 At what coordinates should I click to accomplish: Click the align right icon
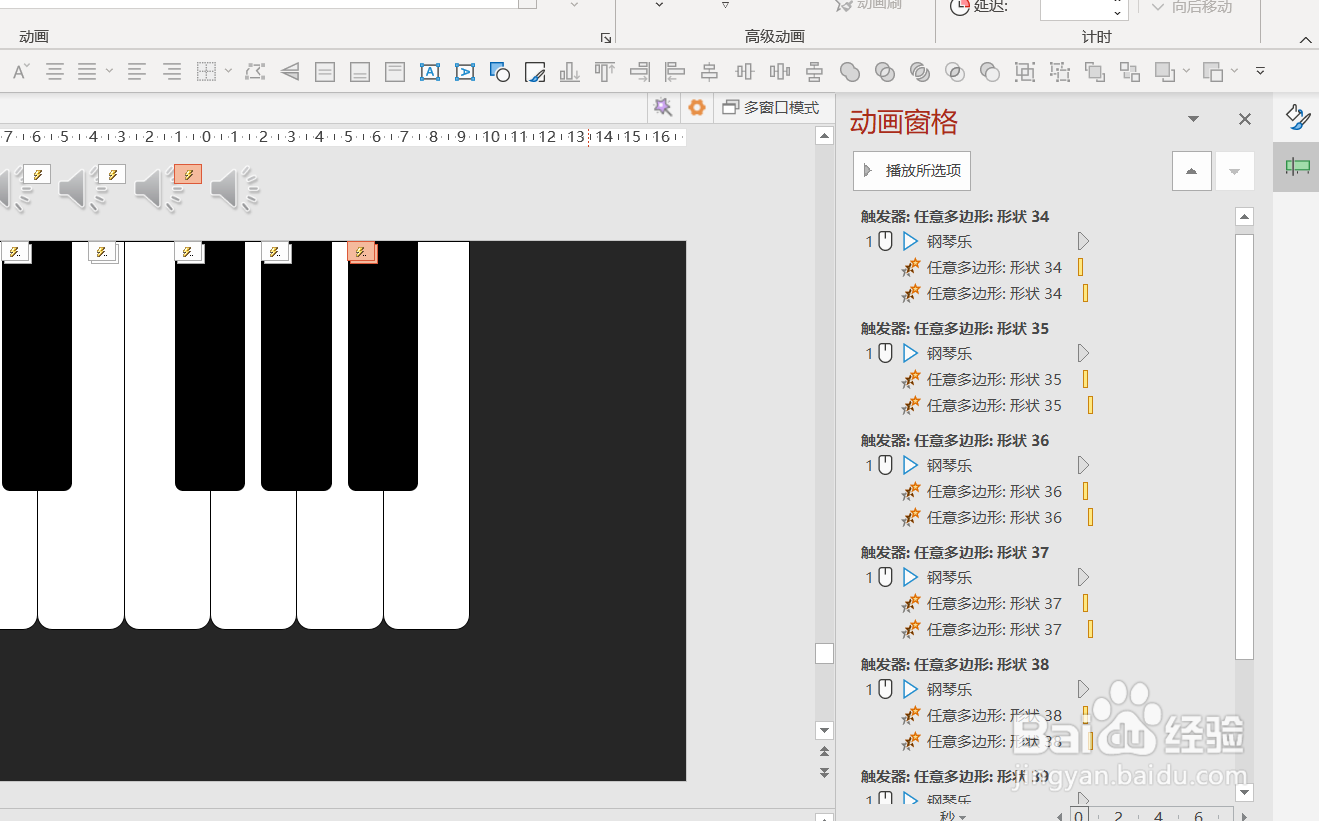pyautogui.click(x=640, y=72)
